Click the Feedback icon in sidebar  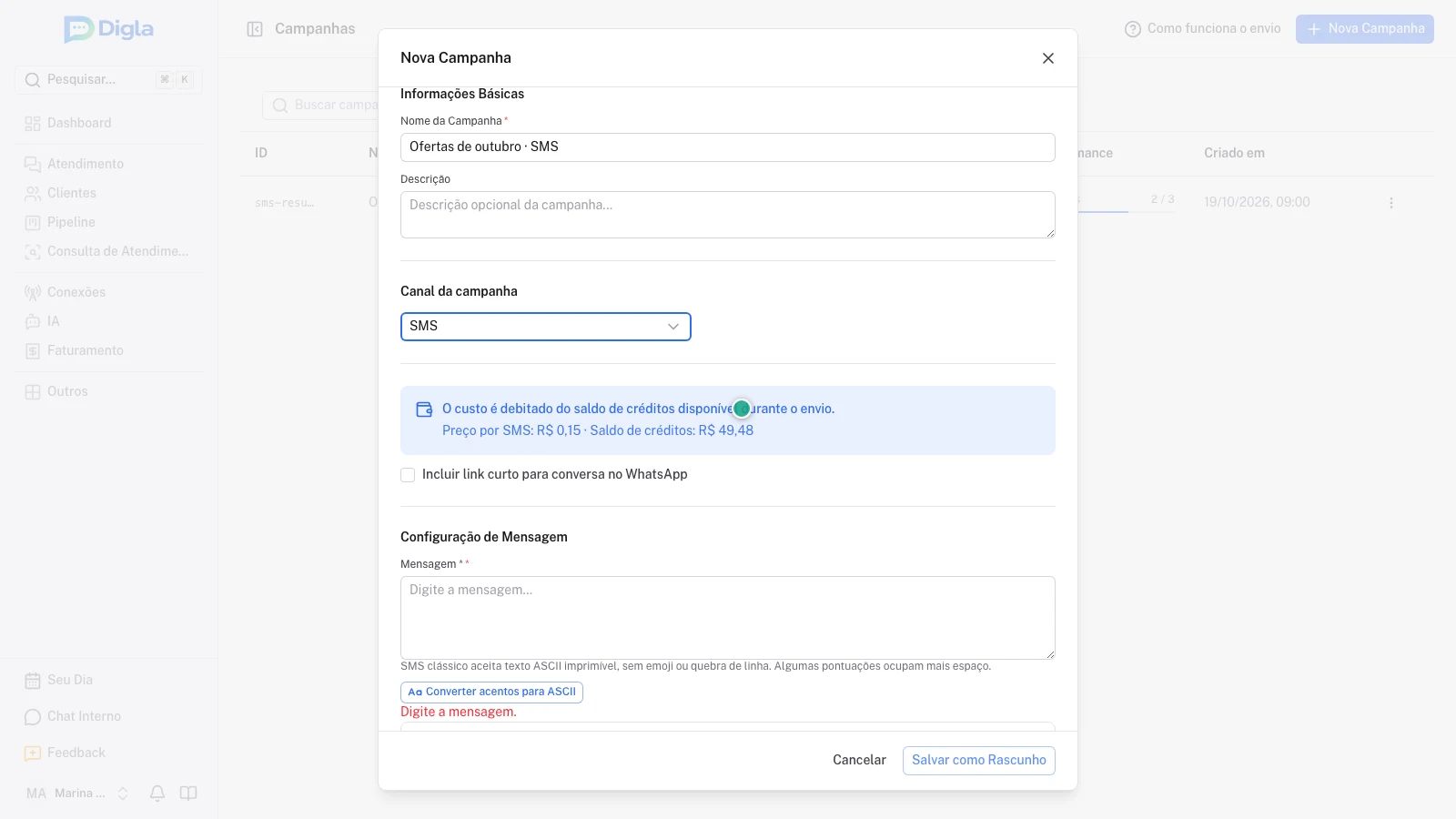pyautogui.click(x=33, y=753)
